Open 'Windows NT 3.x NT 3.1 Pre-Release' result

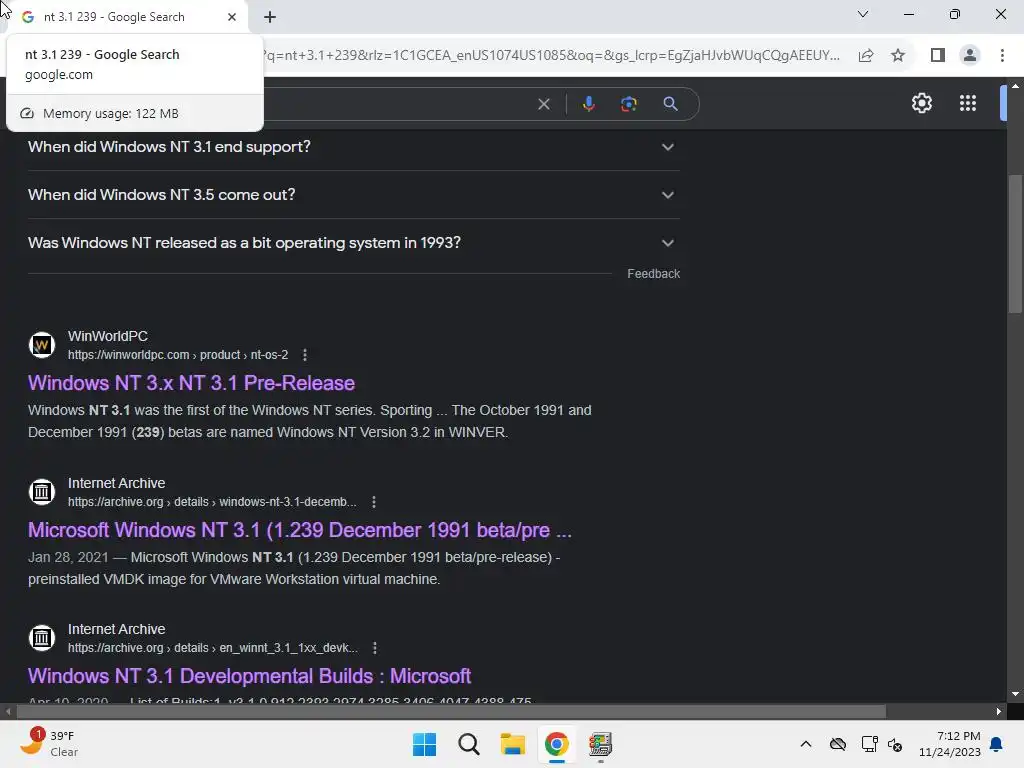coord(191,383)
